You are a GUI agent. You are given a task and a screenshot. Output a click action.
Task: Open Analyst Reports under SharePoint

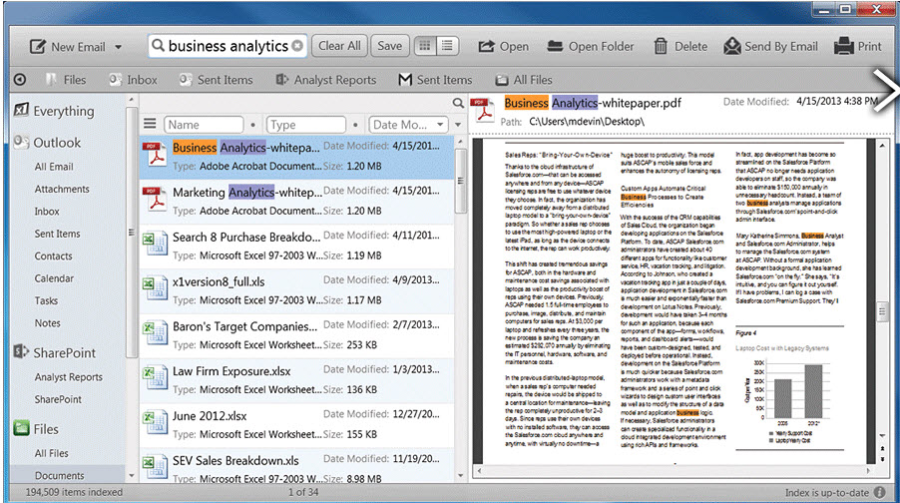(x=68, y=377)
